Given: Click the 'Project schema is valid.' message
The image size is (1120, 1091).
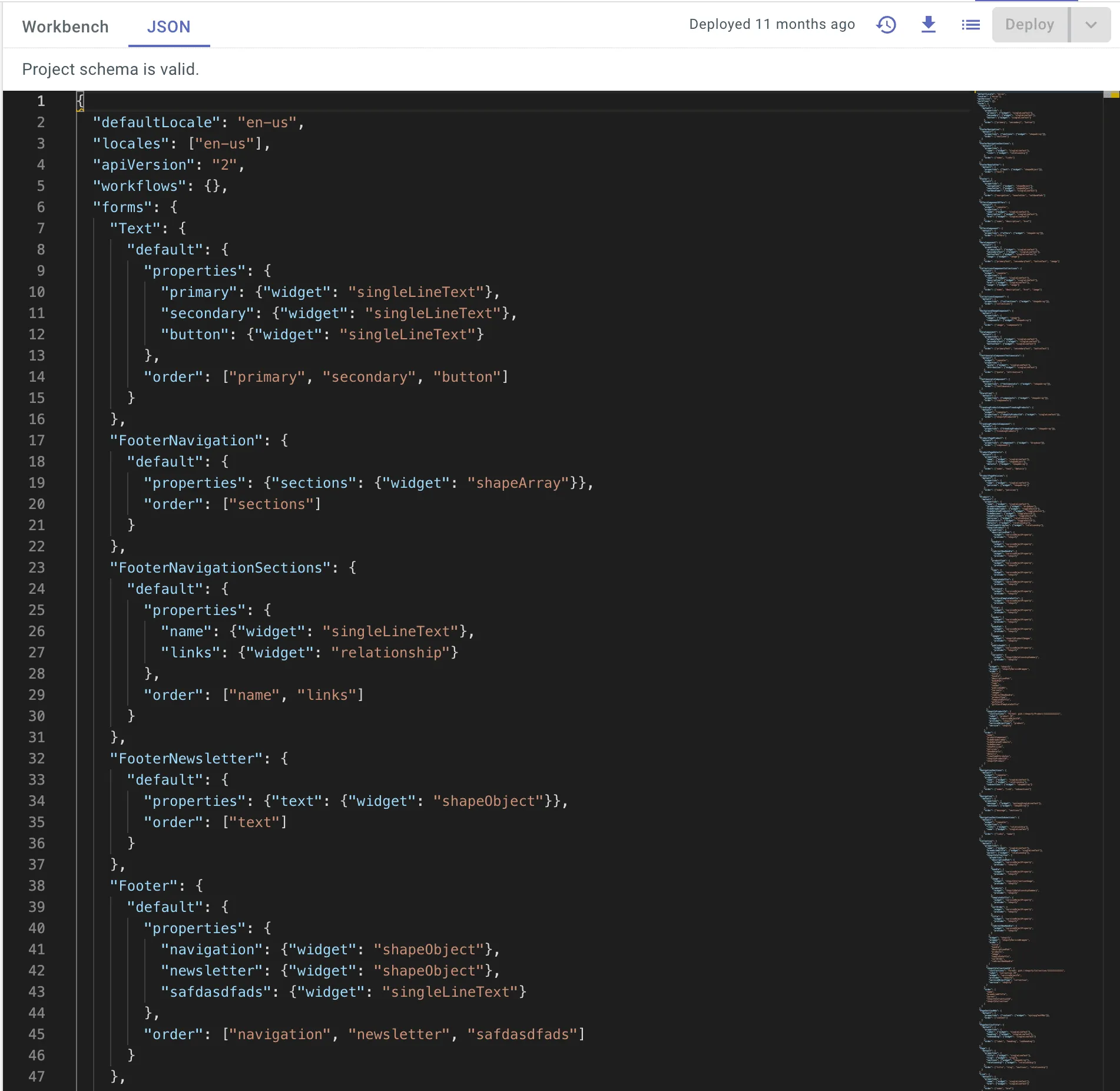Looking at the screenshot, I should 111,70.
